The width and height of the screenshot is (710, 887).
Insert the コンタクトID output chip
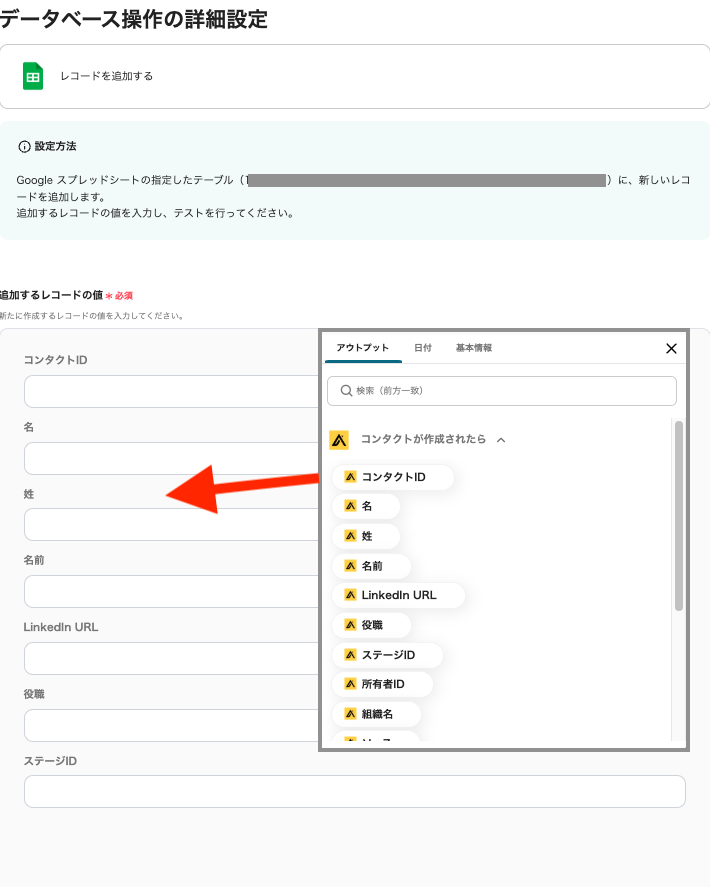tap(393, 477)
